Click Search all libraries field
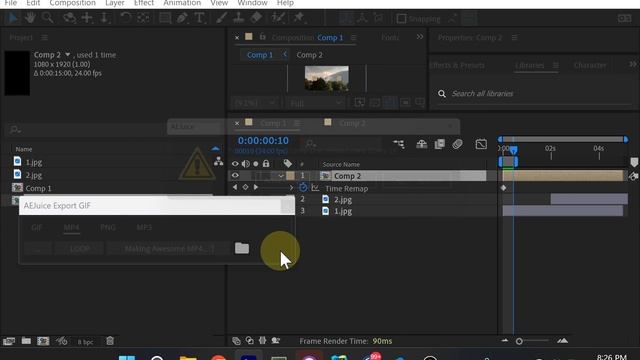 (535, 93)
